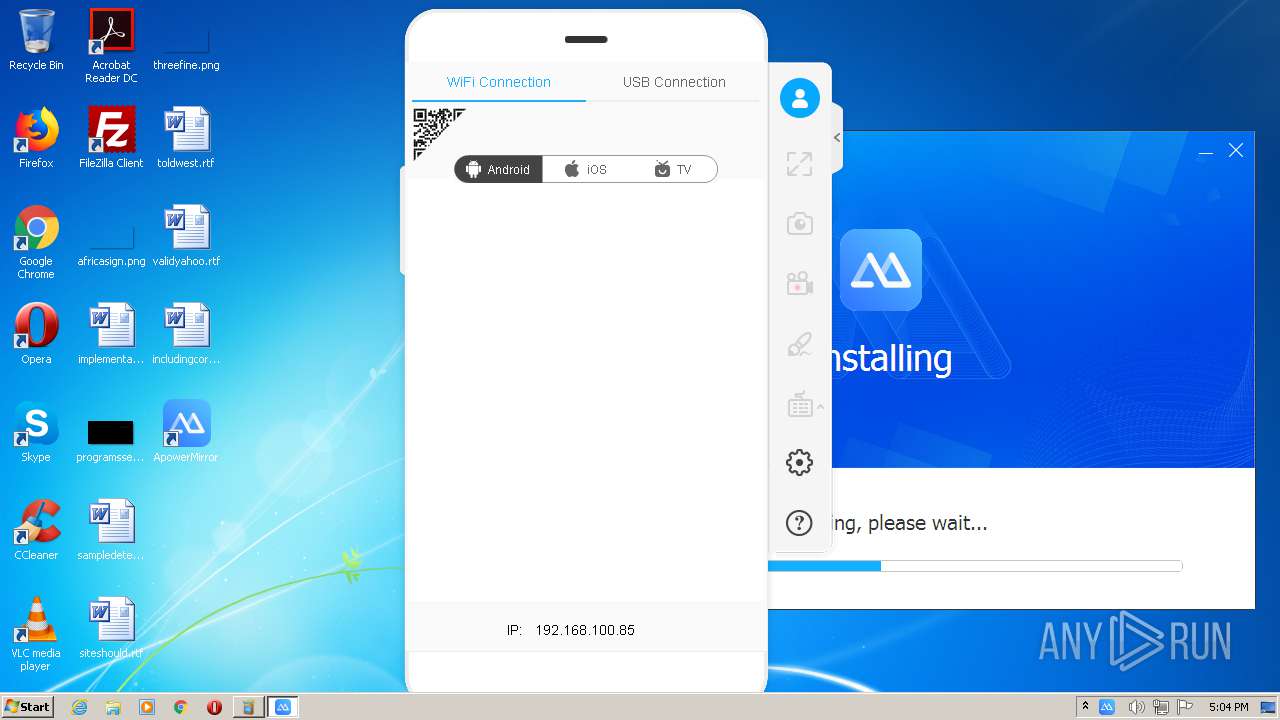Select the toldwest.rtf desktop document
This screenshot has height=720, width=1280.
tap(186, 138)
